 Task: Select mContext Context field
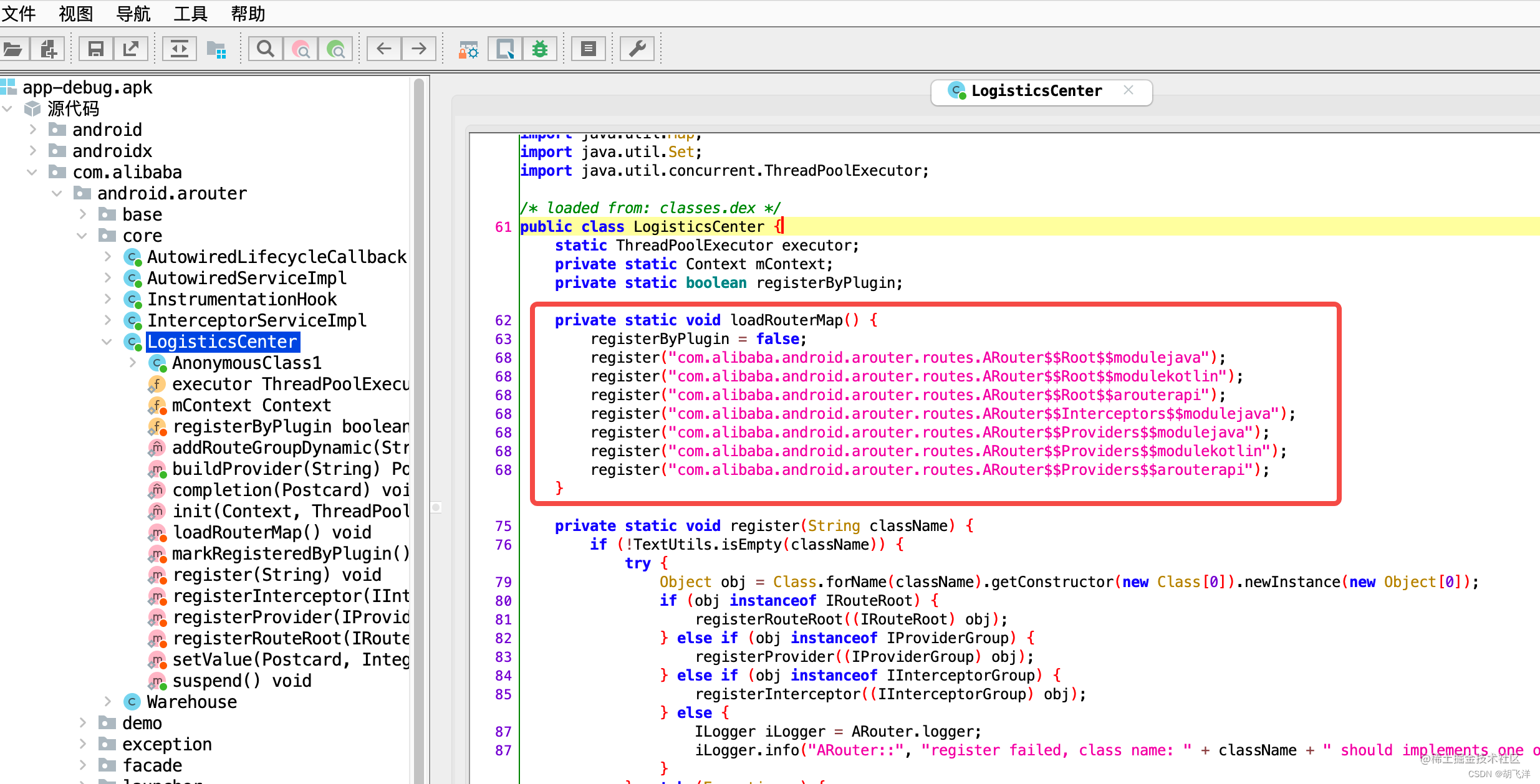(x=252, y=405)
